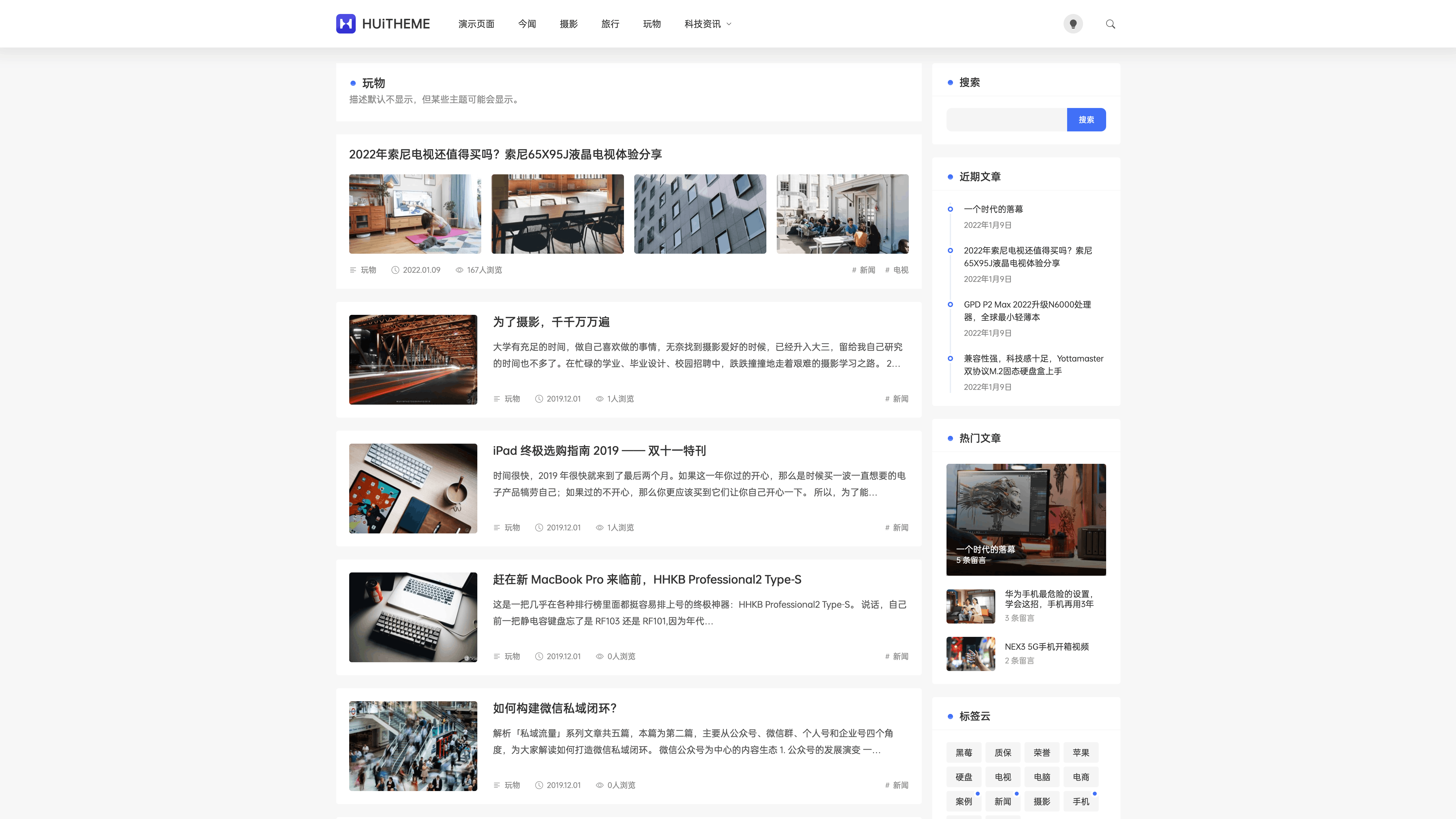This screenshot has height=819, width=1456.
Task: Open iPad 终极选购指南 2019 article
Action: click(599, 451)
